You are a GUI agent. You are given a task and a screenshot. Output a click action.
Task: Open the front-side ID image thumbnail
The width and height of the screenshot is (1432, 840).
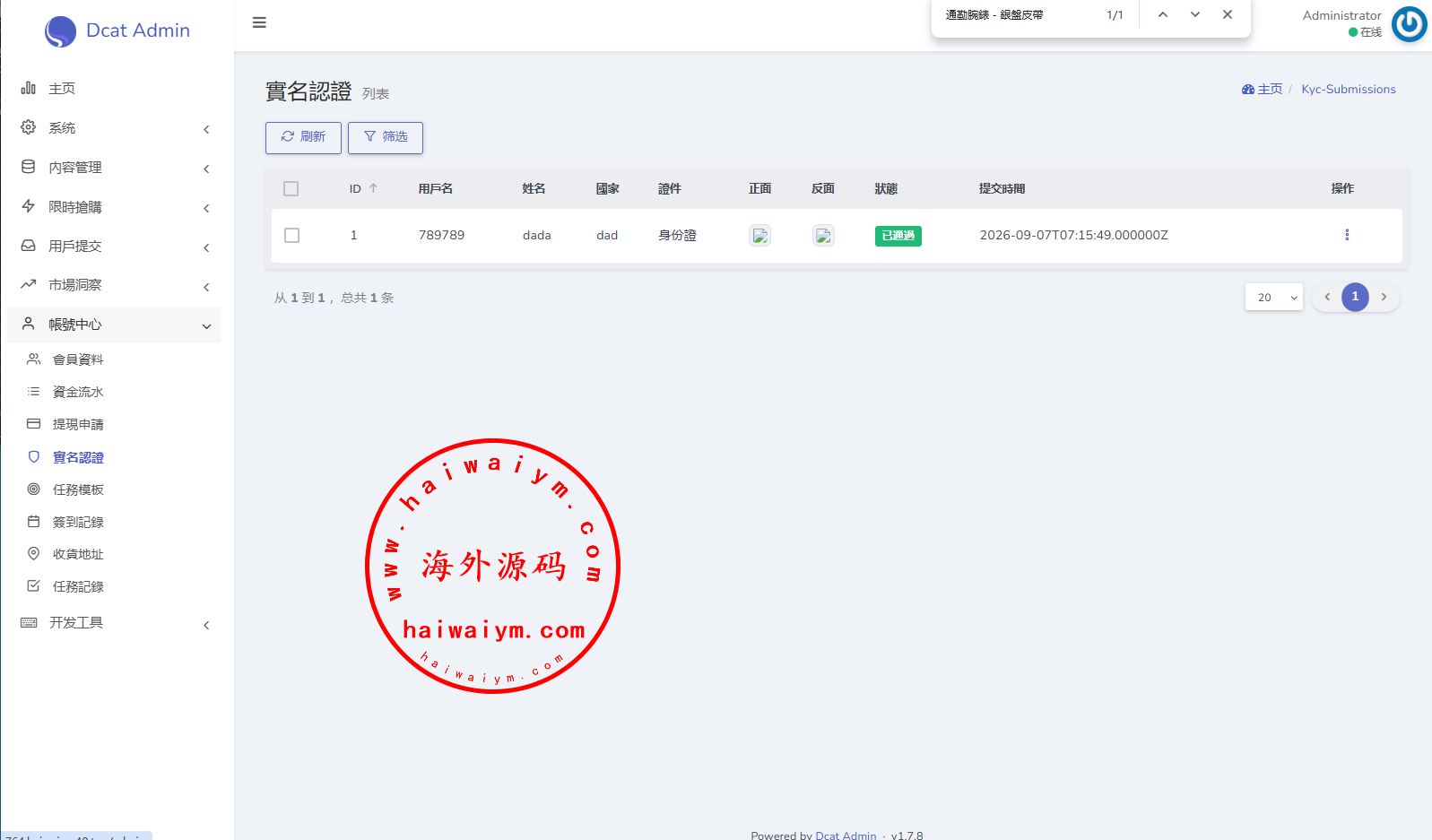pyautogui.click(x=759, y=235)
